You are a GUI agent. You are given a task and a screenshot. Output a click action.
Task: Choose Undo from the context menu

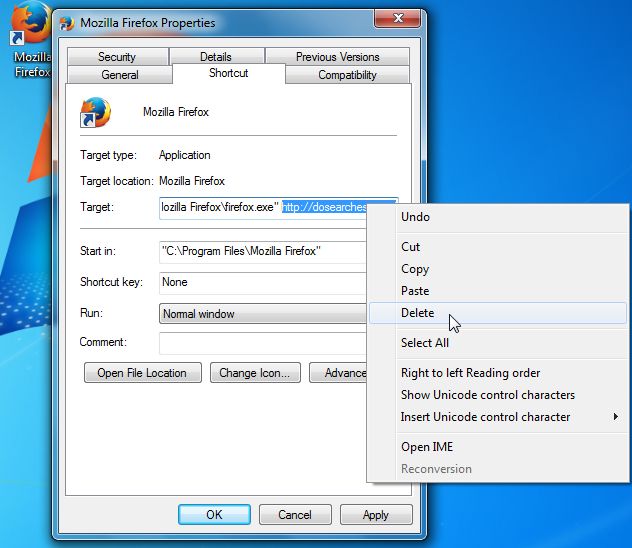pos(498,217)
